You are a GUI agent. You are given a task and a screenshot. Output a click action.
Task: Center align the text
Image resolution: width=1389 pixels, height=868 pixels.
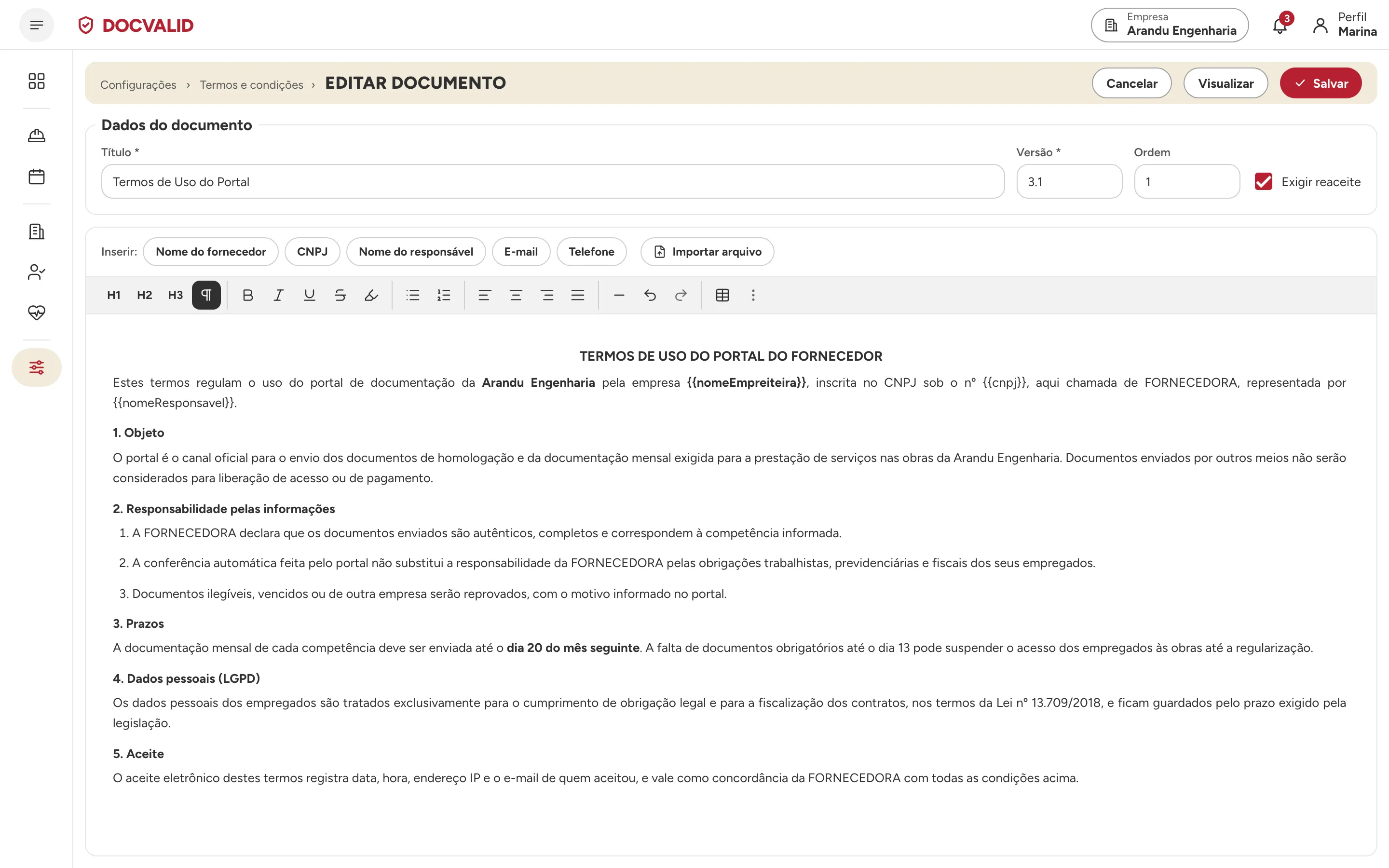click(x=516, y=295)
